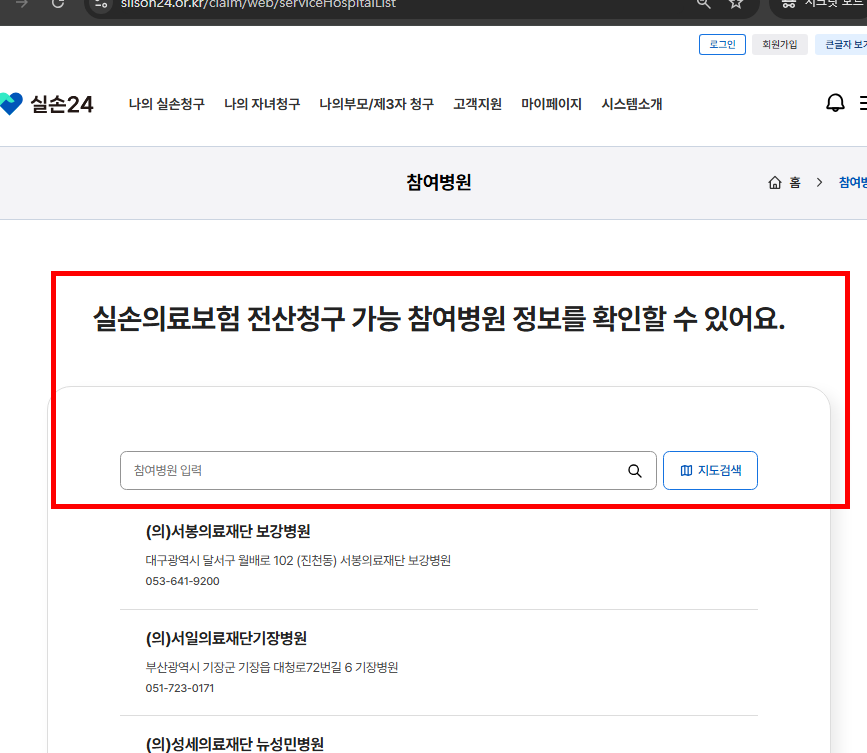Viewport: 867px width, 753px height.
Task: Select (의)서봉의료재단 보강병원 entry
Action: tap(228, 531)
